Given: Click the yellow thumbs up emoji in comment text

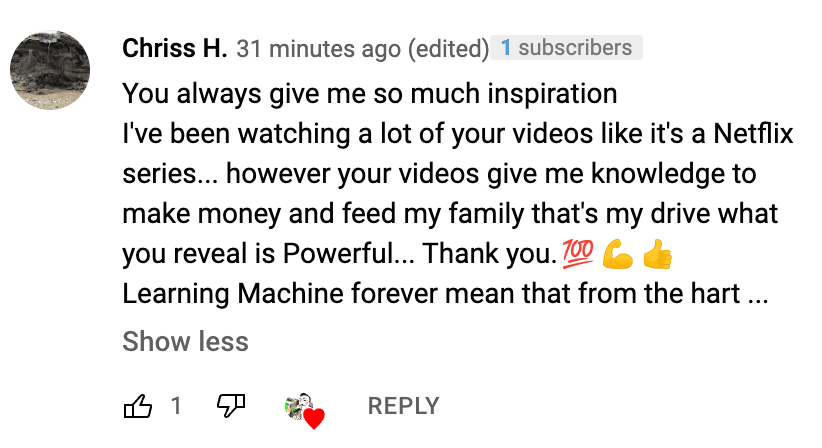Looking at the screenshot, I should [x=656, y=255].
